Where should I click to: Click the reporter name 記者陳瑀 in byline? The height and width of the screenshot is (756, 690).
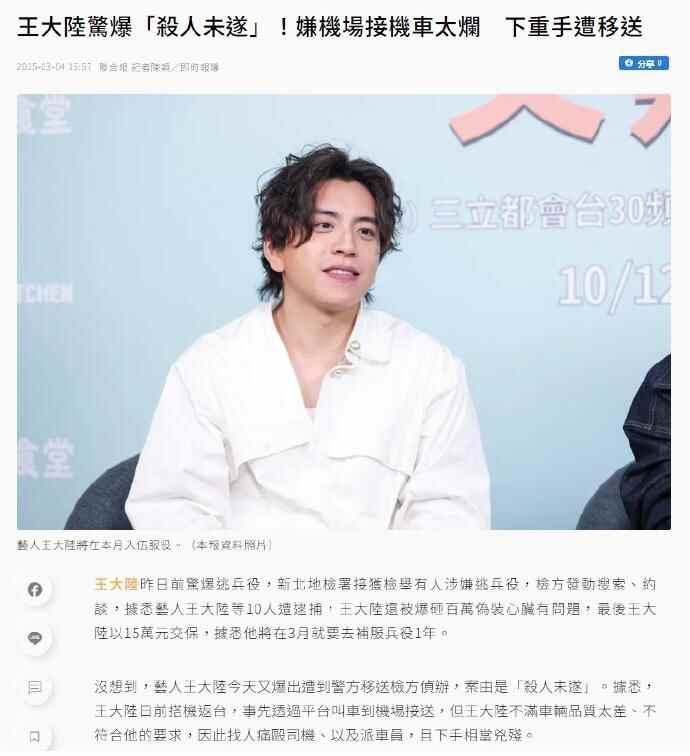click(151, 67)
